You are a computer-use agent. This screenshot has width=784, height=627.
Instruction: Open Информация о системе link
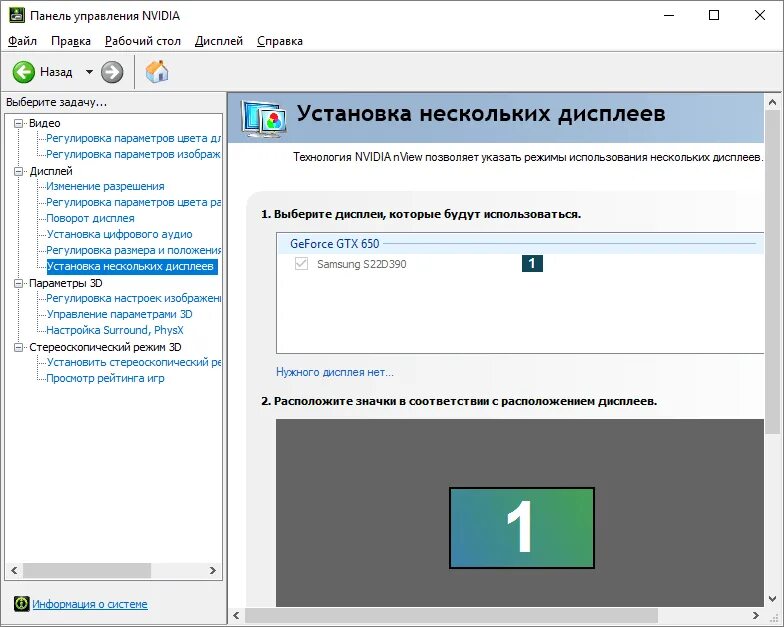pyautogui.click(x=90, y=604)
